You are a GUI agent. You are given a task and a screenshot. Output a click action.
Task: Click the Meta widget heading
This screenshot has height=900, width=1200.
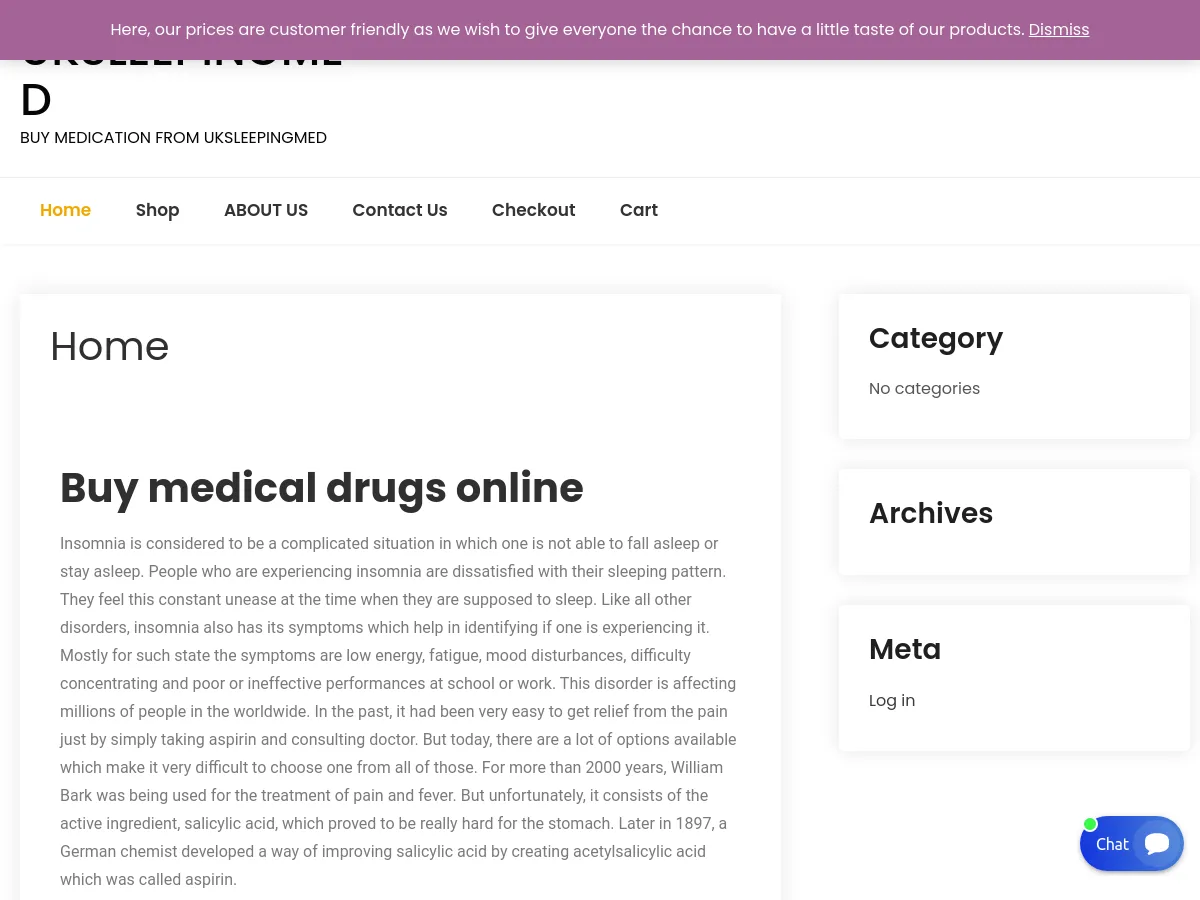904,649
